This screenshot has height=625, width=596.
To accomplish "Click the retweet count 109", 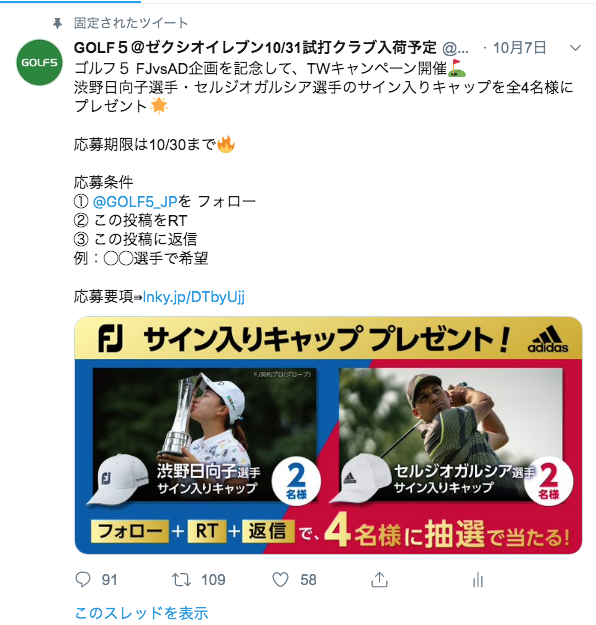I will pyautogui.click(x=213, y=580).
